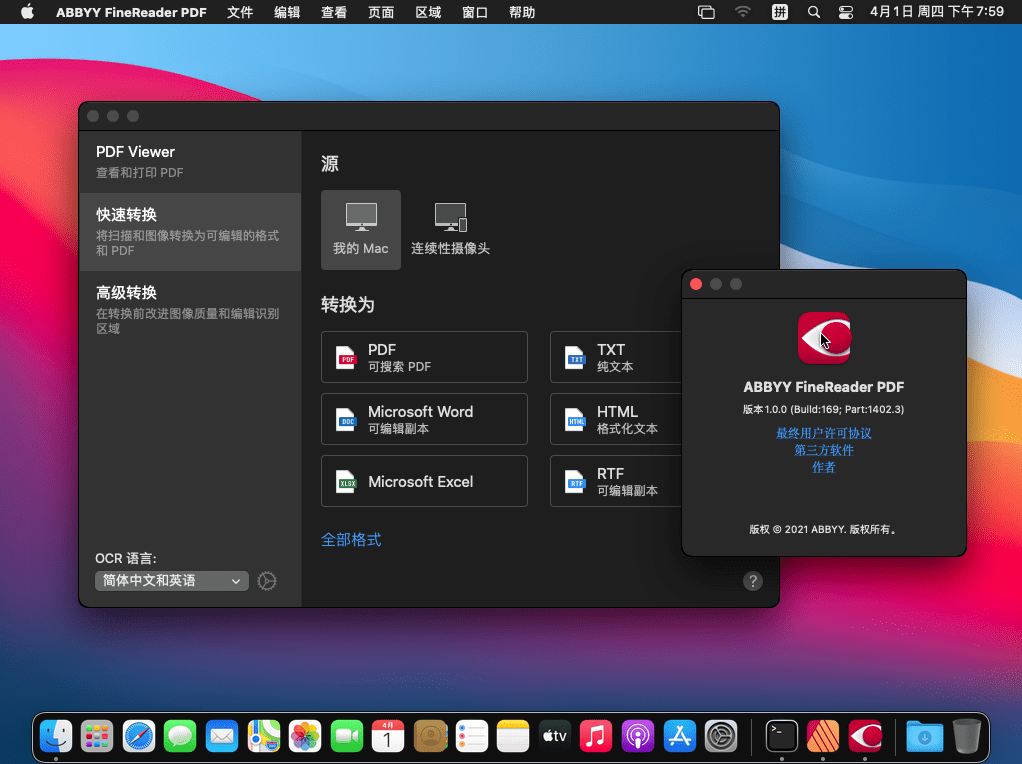
Task: Convert to TXT plain text
Action: coord(616,357)
